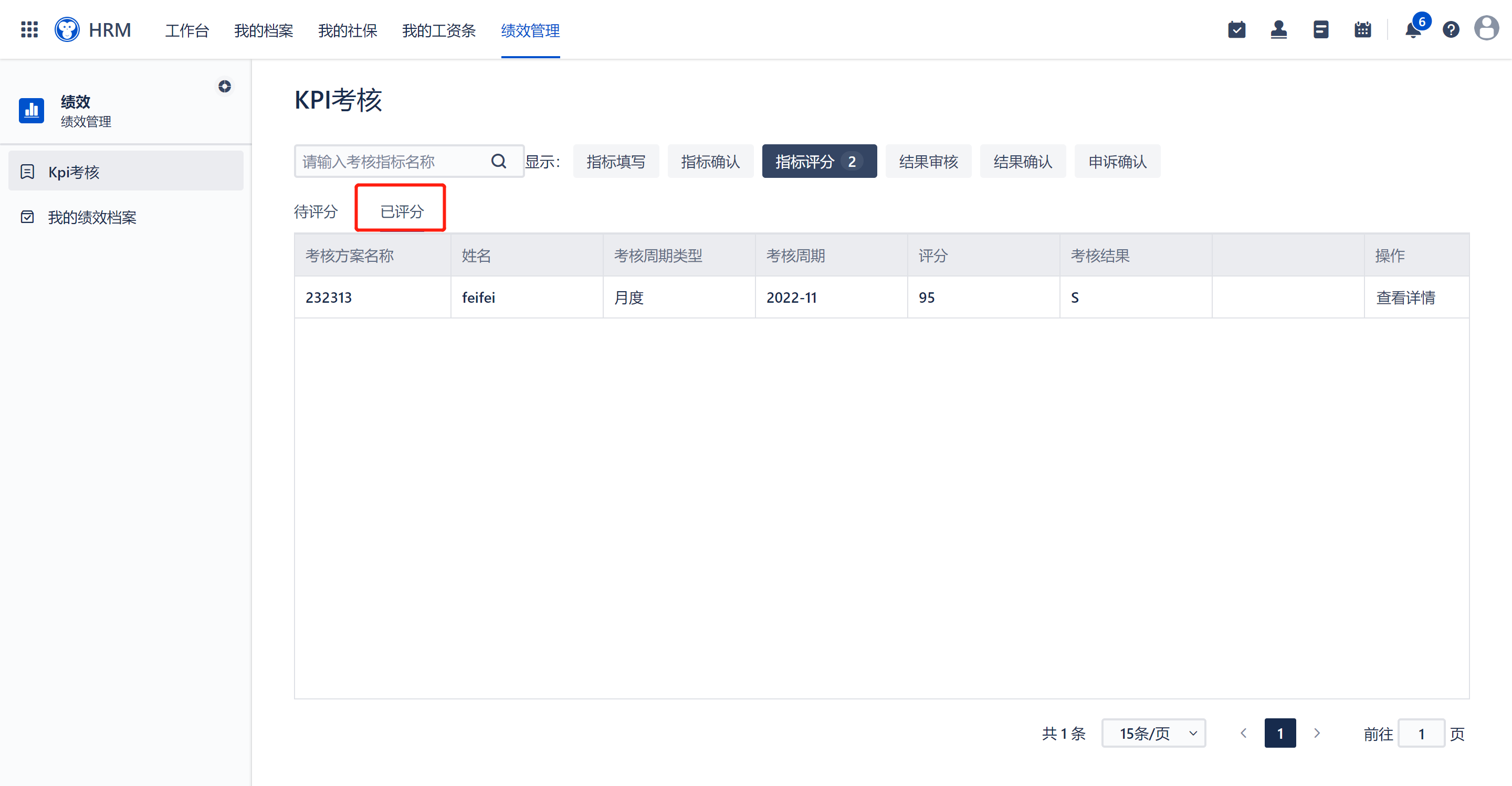The height and width of the screenshot is (786, 1512).
Task: Open 我的绩效档案 in the sidebar
Action: coord(125,217)
